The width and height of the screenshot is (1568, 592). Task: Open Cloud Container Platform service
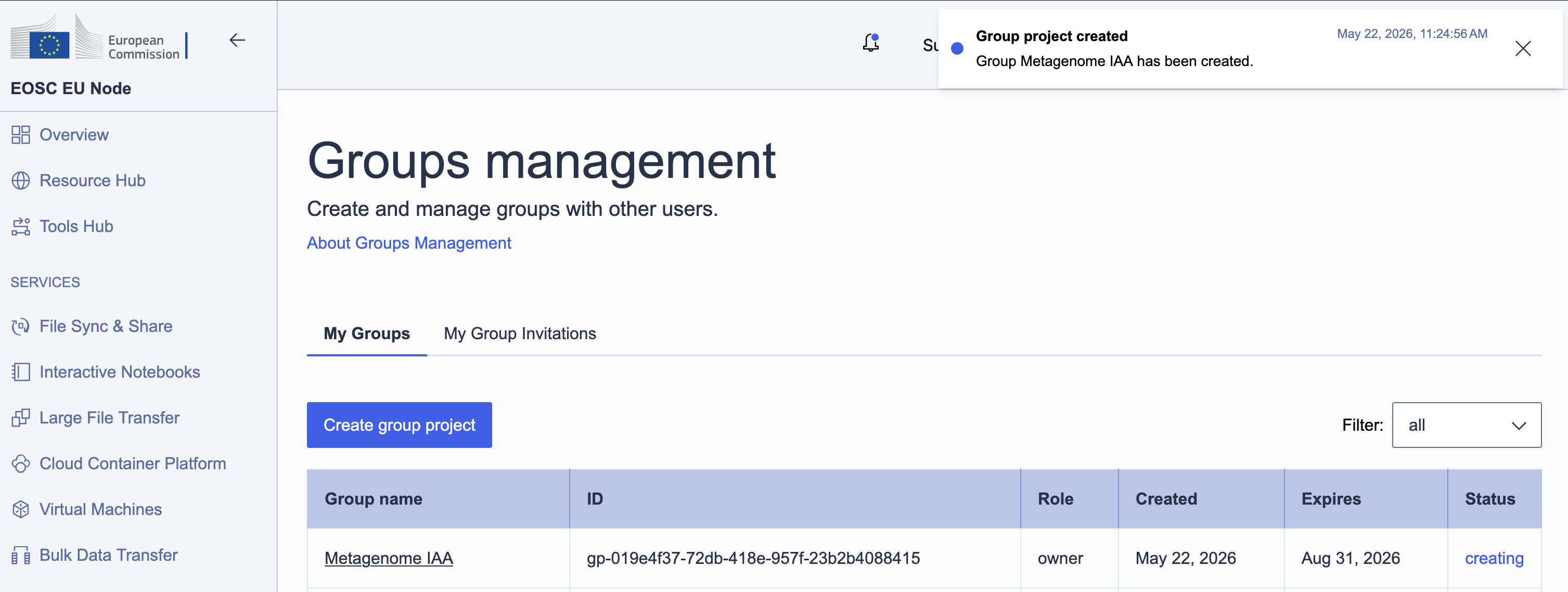tap(133, 464)
